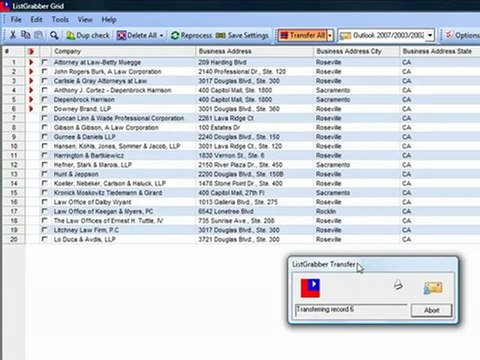Viewport: 480px width, 360px height.
Task: Run Dup check
Action: click(x=88, y=35)
